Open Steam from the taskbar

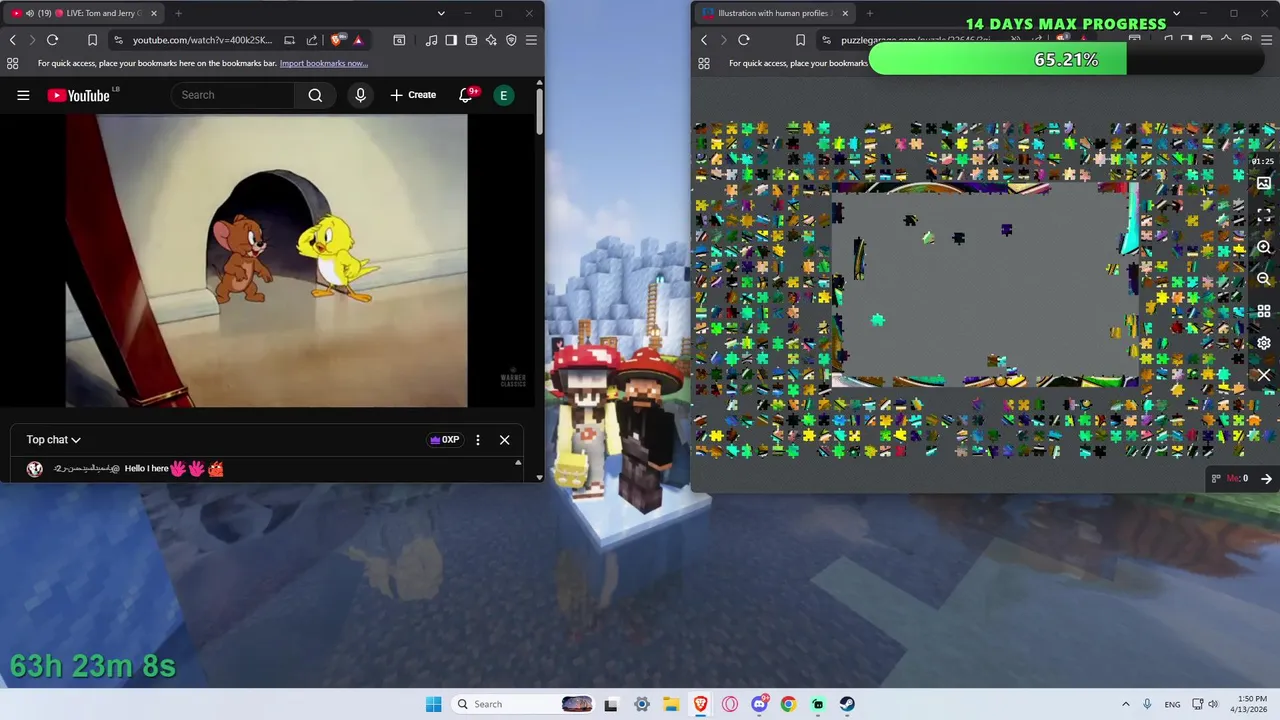coord(847,704)
